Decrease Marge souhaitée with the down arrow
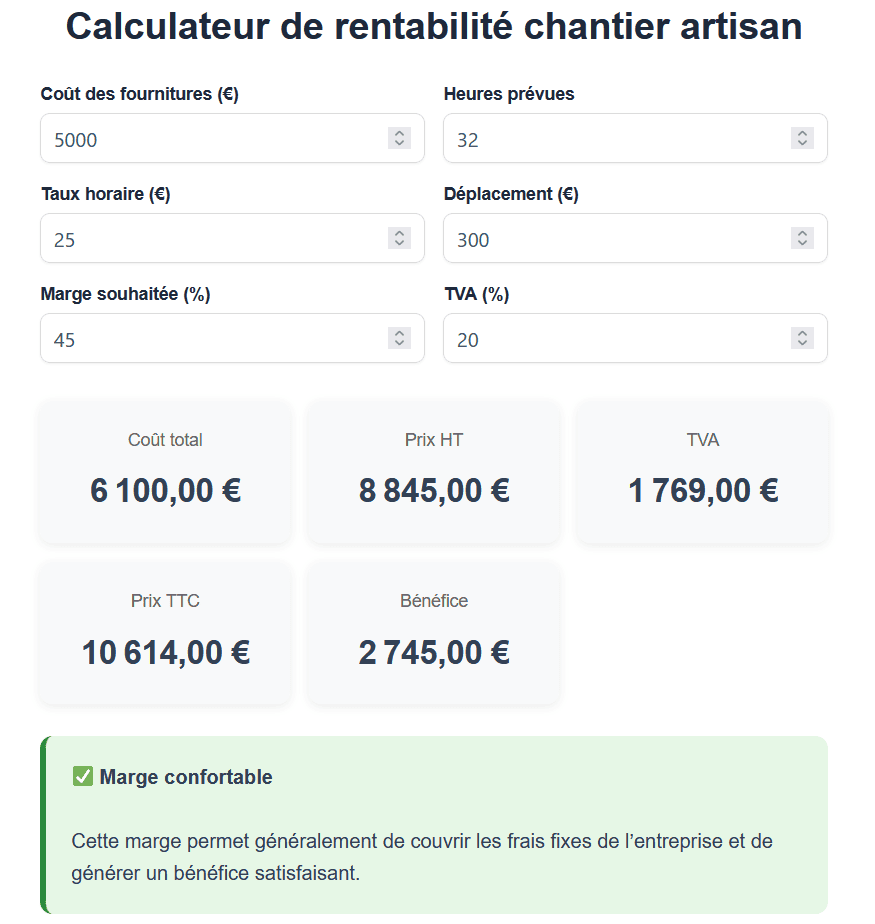This screenshot has width=875, height=924. tap(399, 344)
